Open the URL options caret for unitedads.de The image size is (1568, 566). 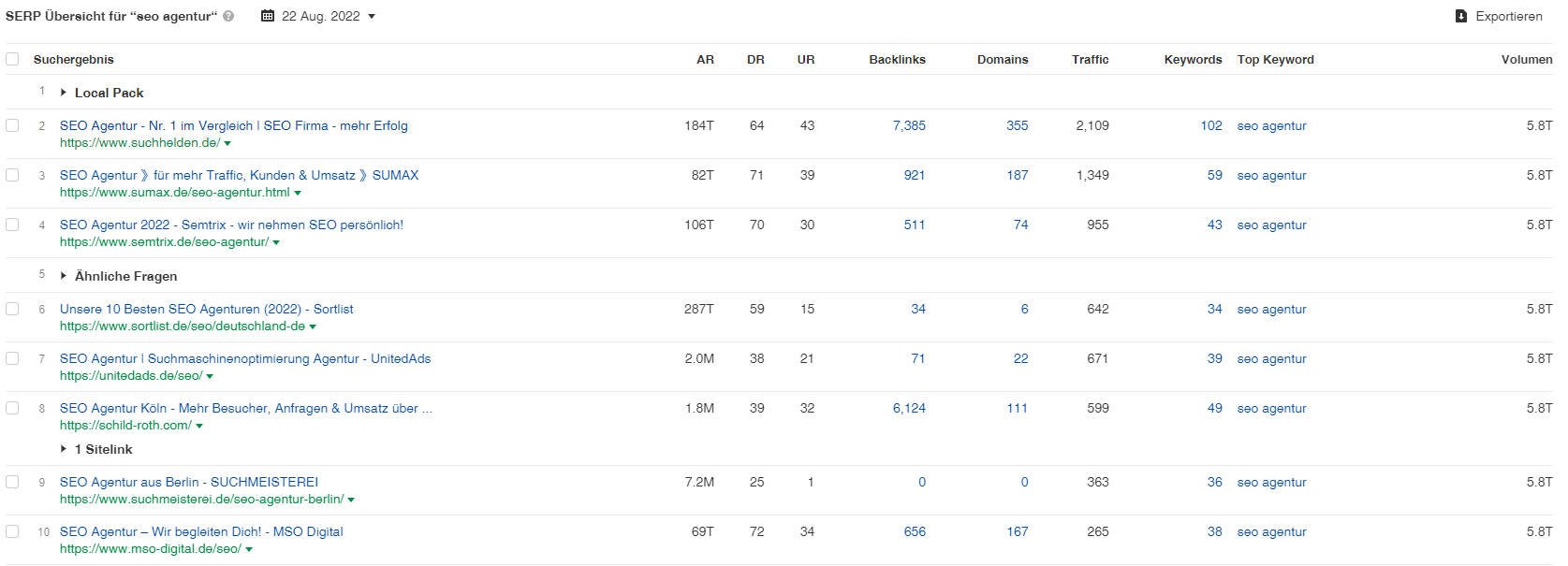pos(210,376)
